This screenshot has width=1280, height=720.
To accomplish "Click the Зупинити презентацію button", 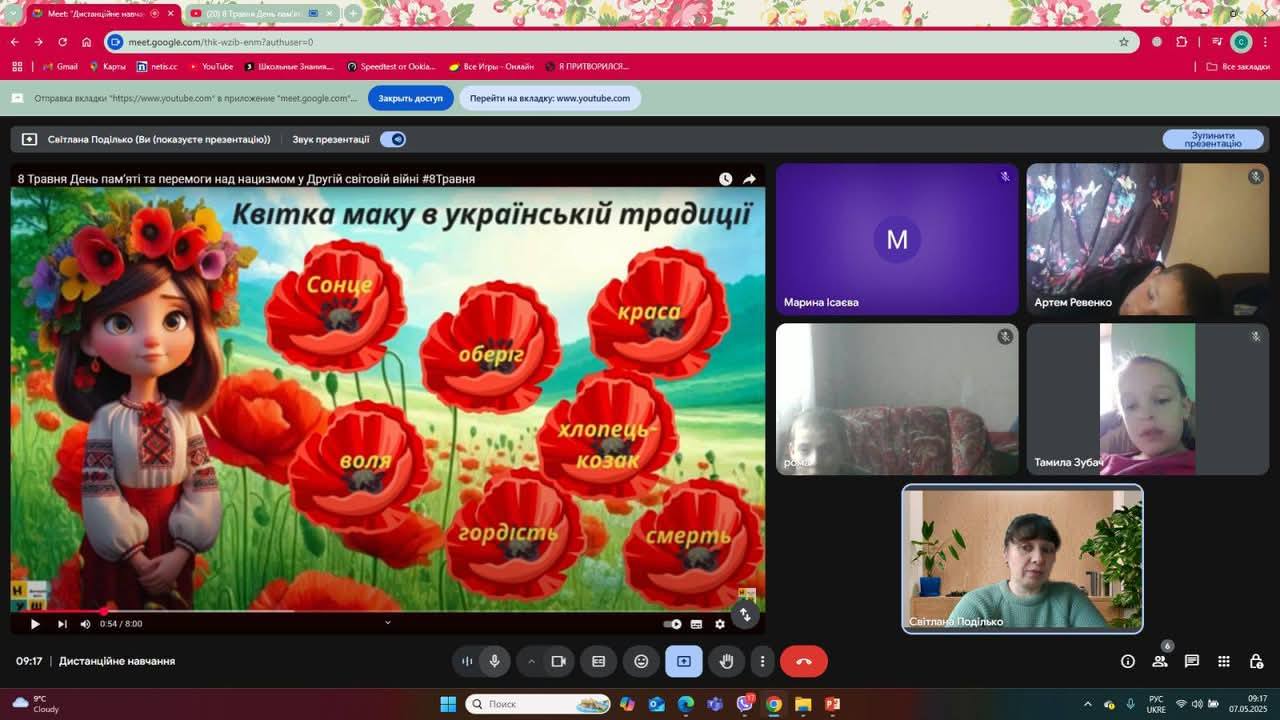I will click(x=1213, y=139).
